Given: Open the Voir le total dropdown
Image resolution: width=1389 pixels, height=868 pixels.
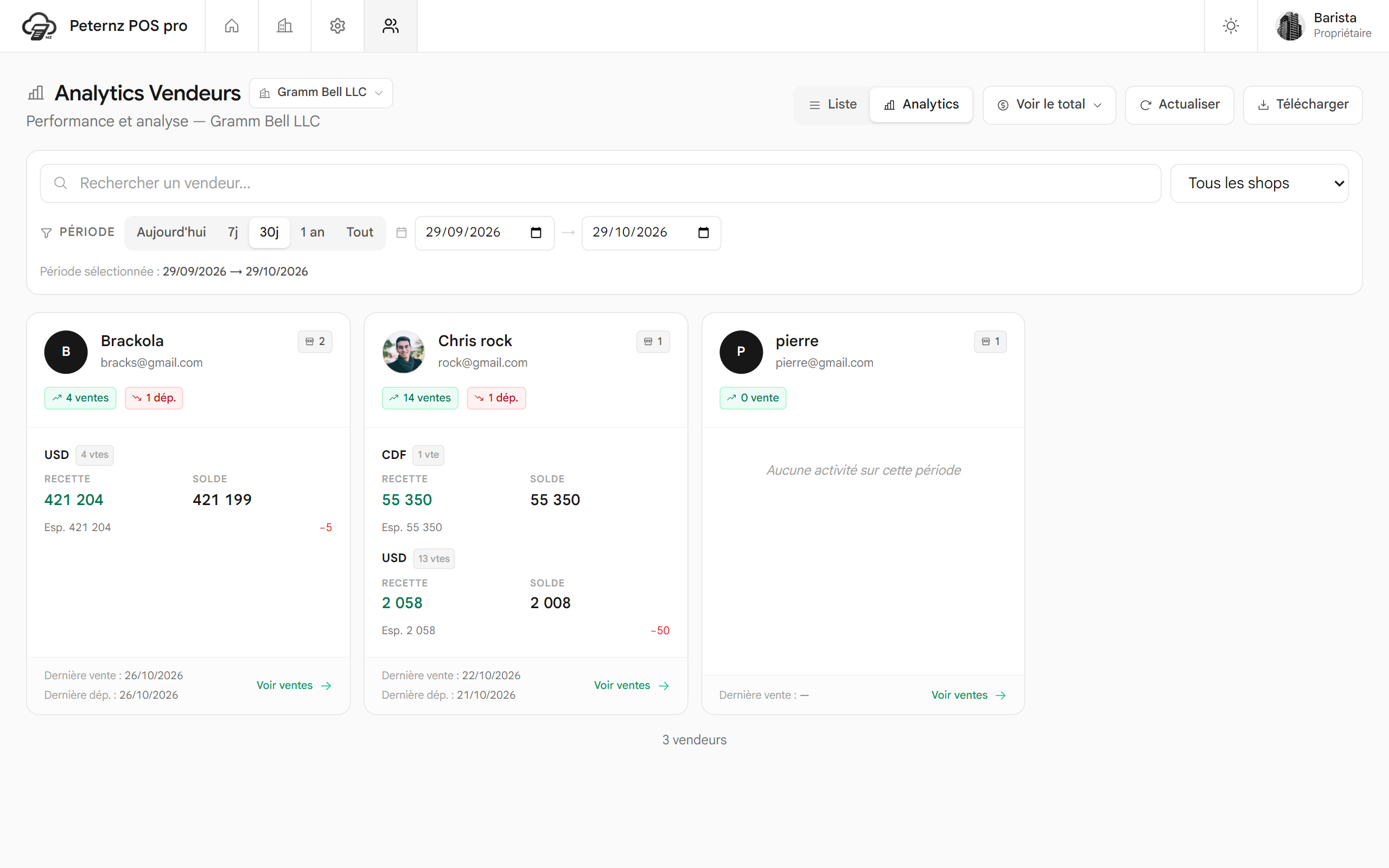Looking at the screenshot, I should (x=1049, y=105).
